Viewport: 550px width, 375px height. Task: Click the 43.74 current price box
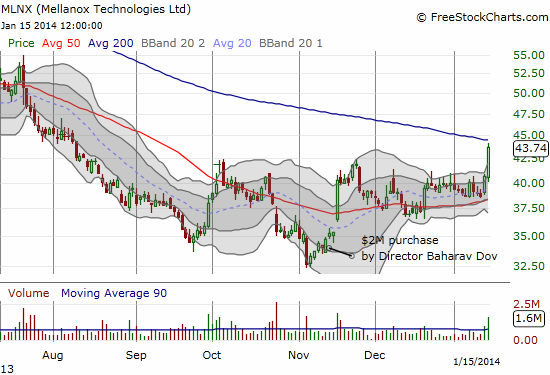(530, 148)
